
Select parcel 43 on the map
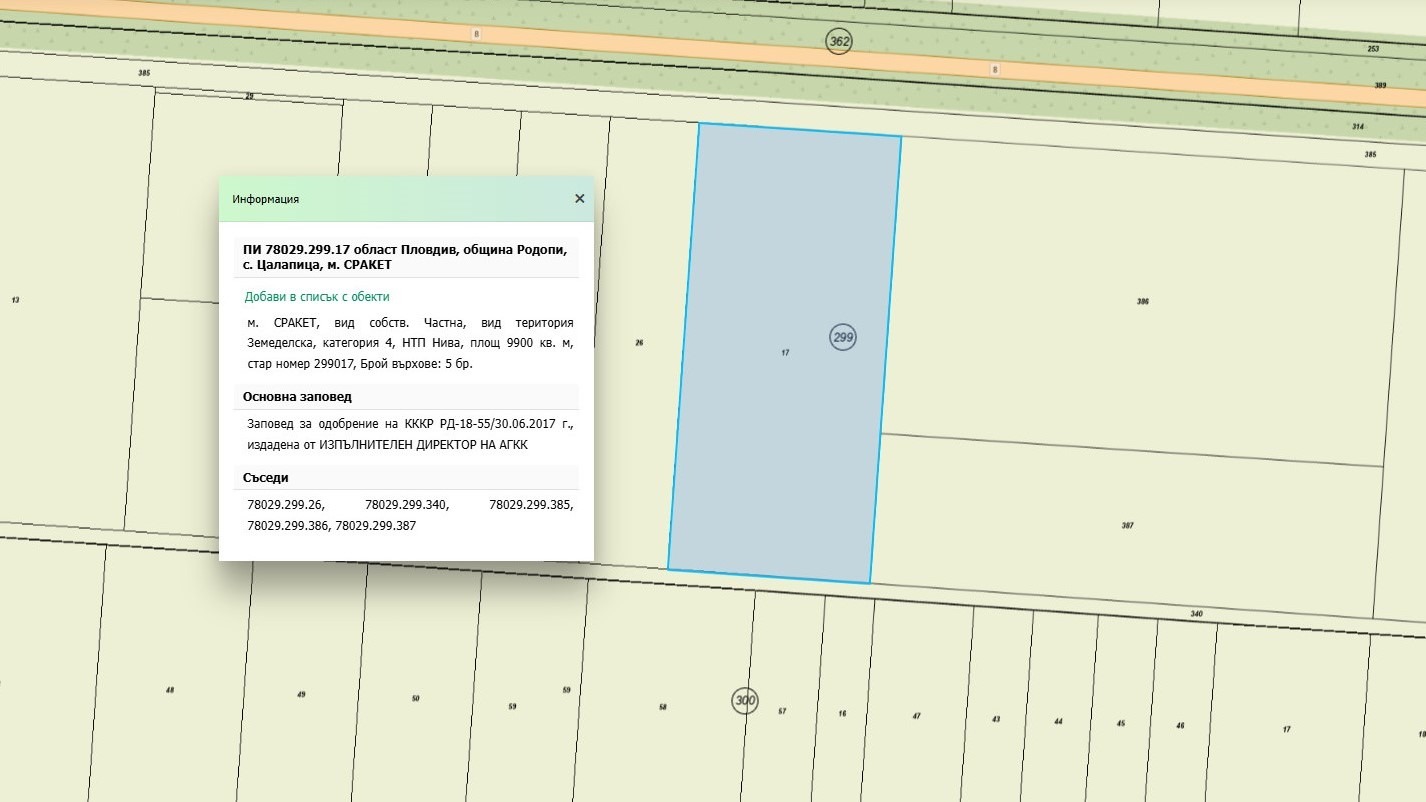(996, 719)
